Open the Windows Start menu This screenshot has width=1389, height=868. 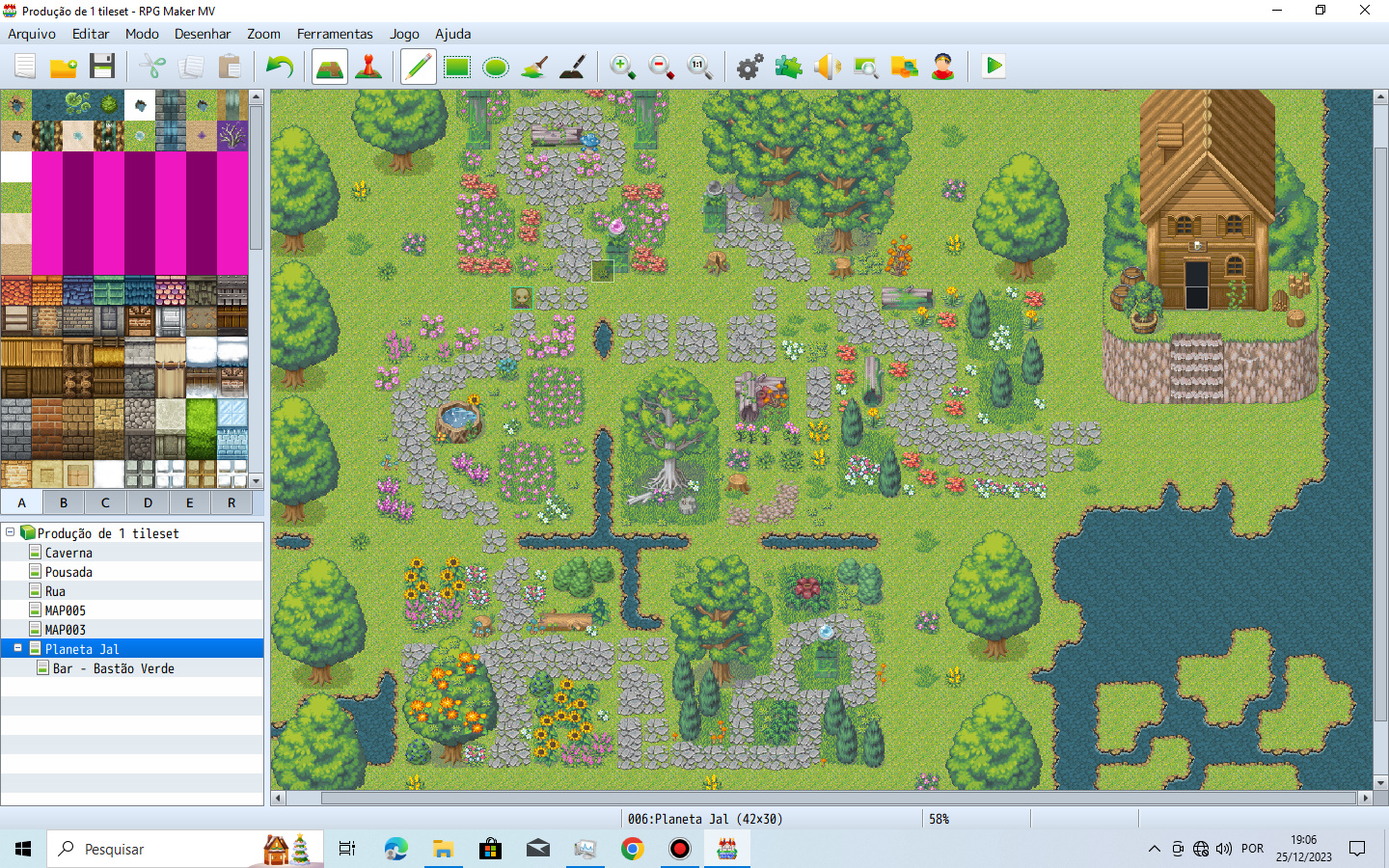pyautogui.click(x=23, y=849)
